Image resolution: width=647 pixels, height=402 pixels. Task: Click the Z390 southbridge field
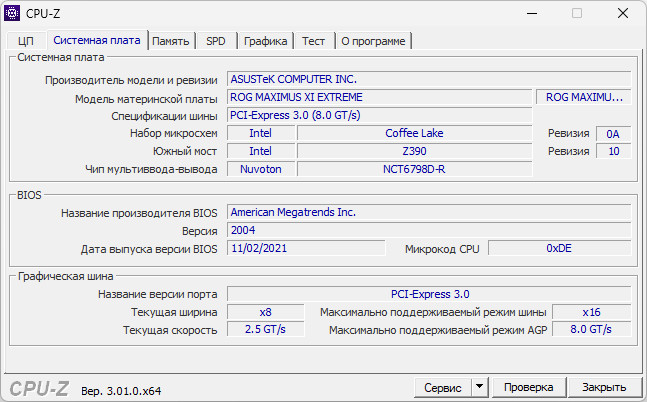click(x=414, y=151)
